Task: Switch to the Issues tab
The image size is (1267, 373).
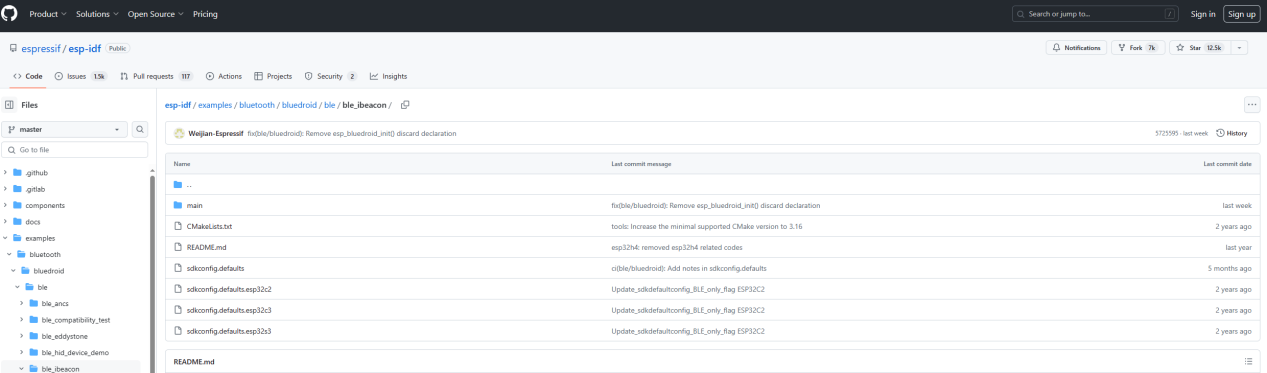Action: [x=80, y=76]
